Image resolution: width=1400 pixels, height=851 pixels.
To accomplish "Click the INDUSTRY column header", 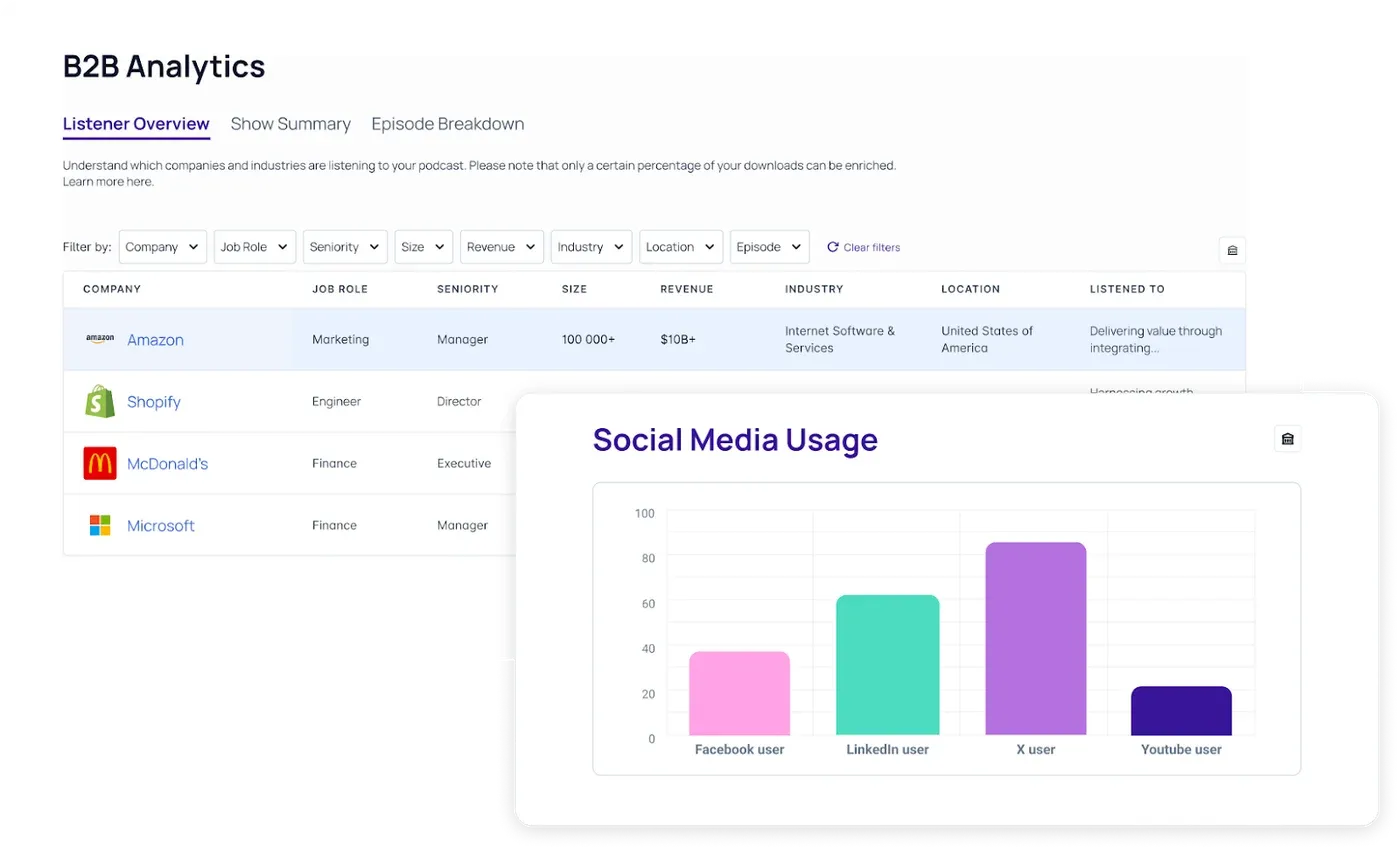I will point(814,289).
